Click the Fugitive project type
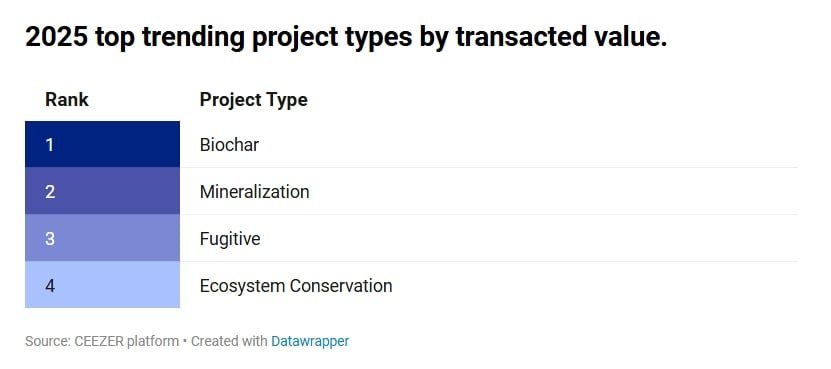The width and height of the screenshot is (831, 369). coord(230,239)
